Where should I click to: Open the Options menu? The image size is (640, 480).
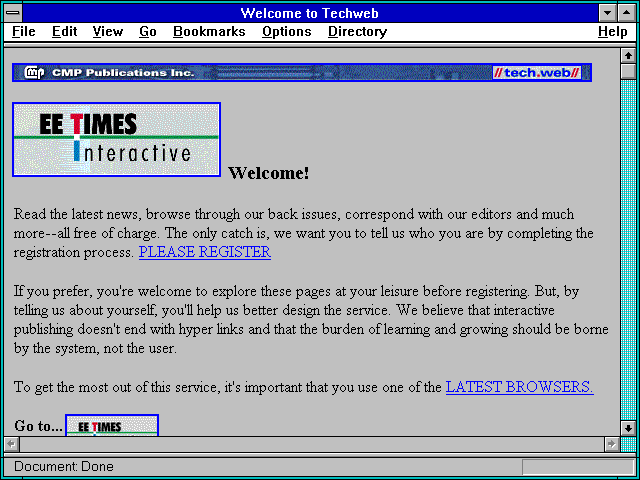[x=287, y=31]
